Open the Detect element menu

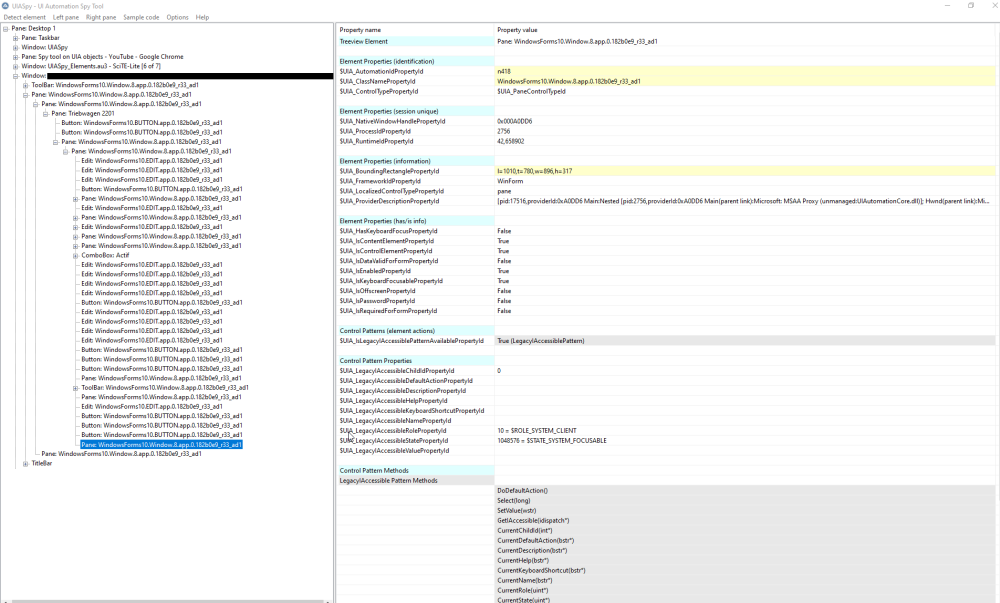[x=25, y=17]
